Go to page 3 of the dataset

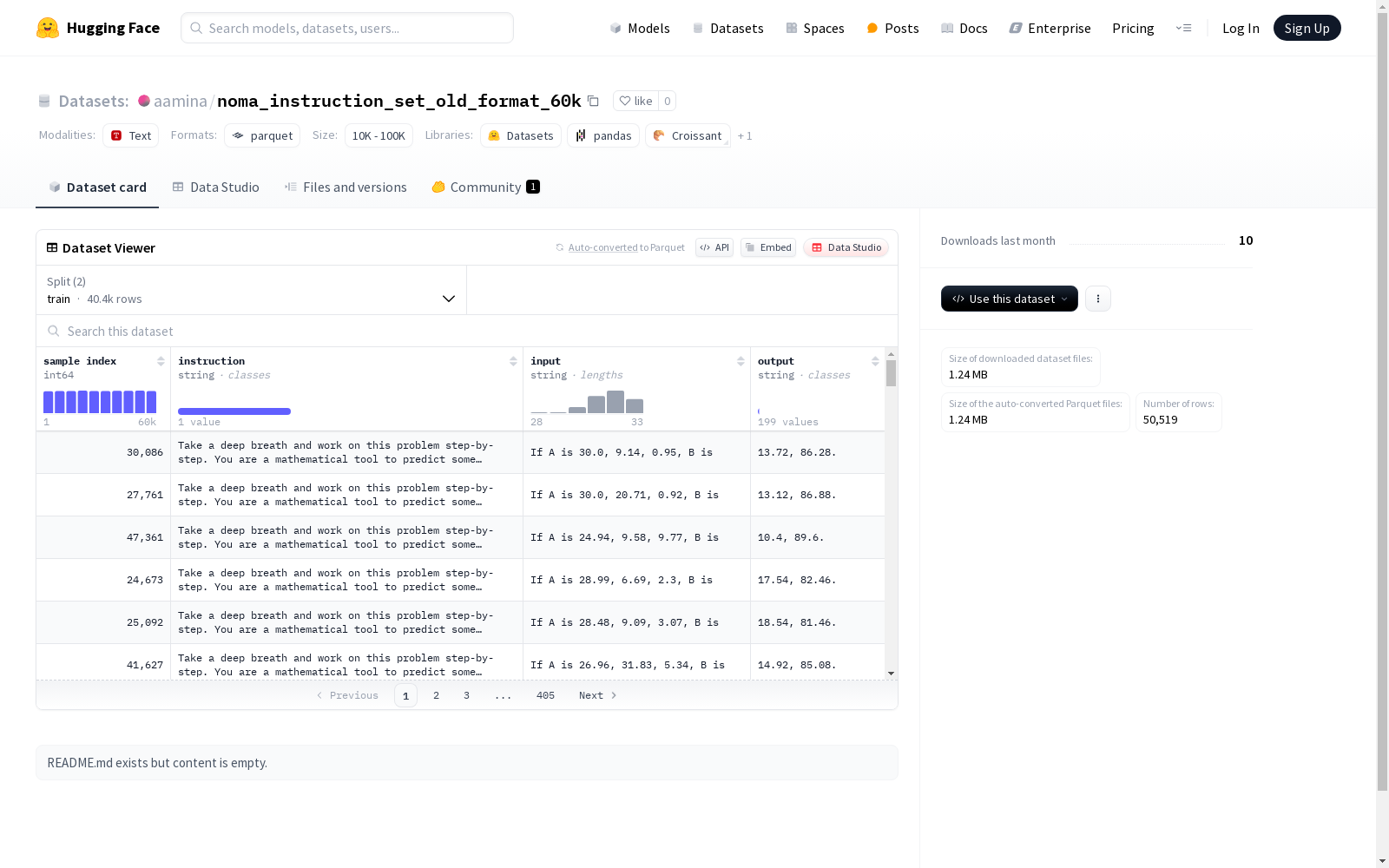click(x=466, y=695)
